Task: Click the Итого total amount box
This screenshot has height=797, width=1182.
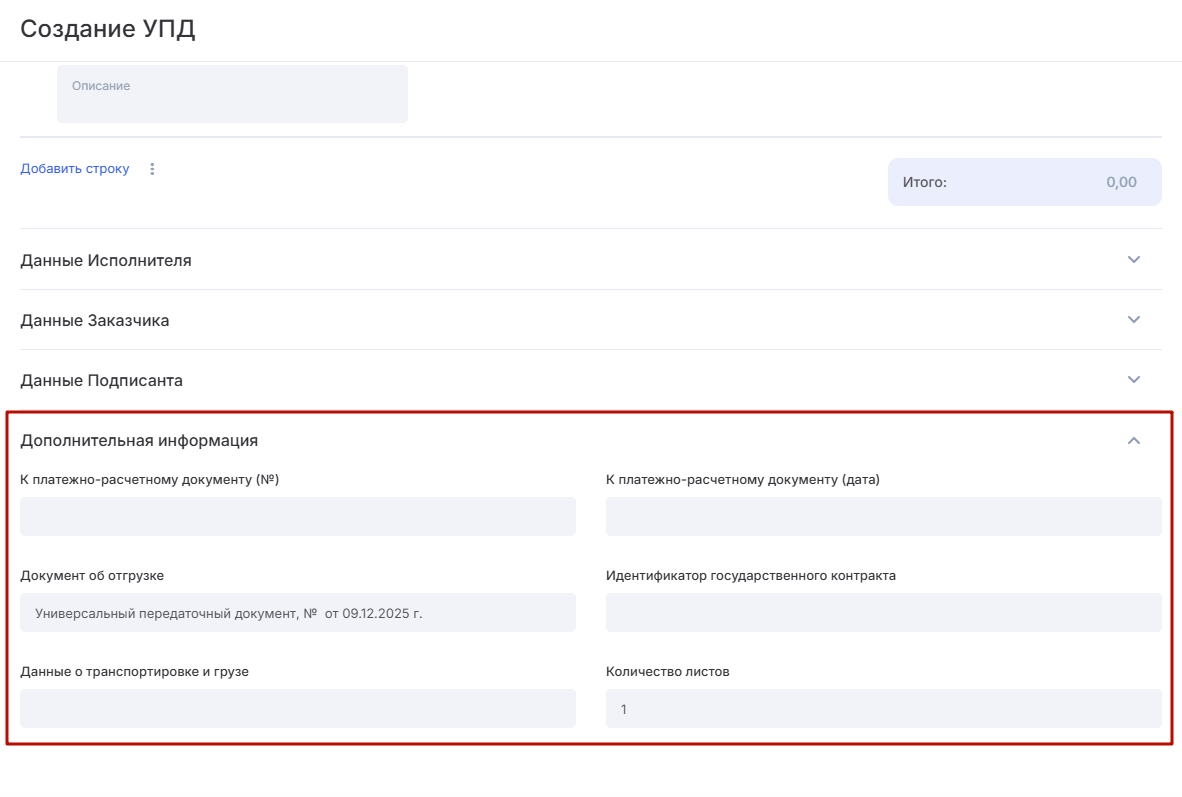Action: click(x=1024, y=182)
